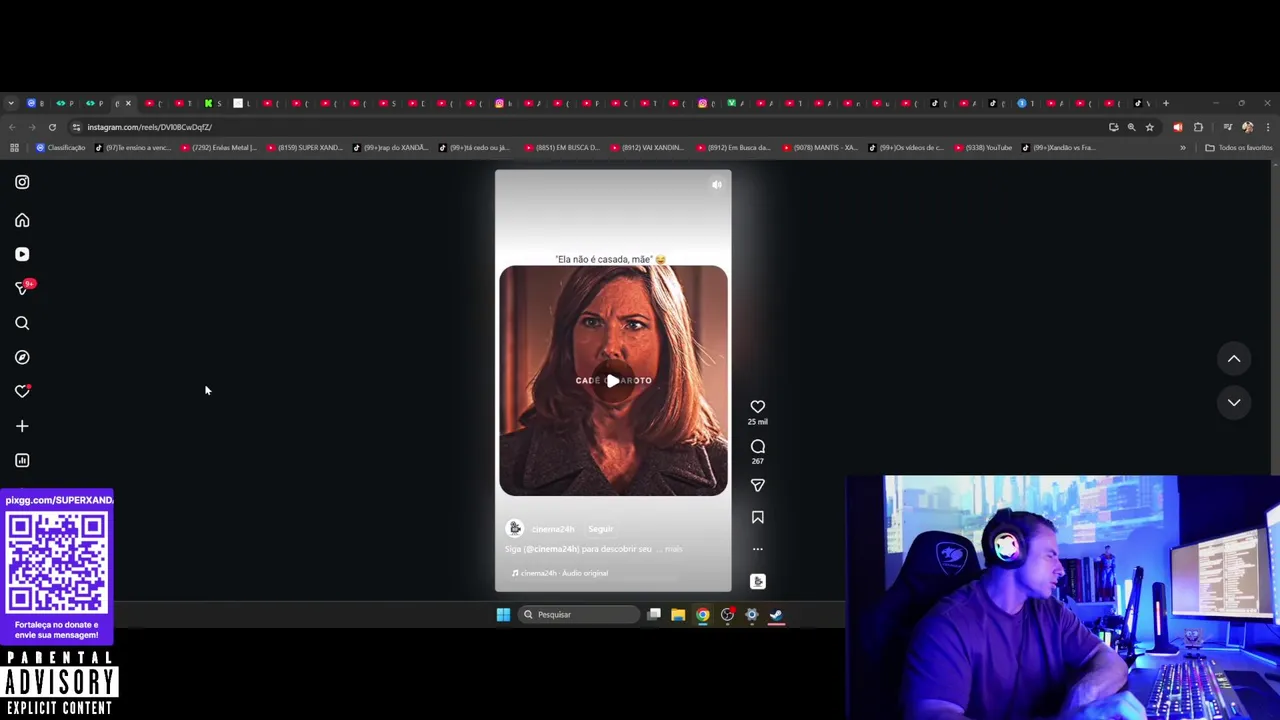The image size is (1280, 720).
Task: Go to Instagram Home in the sidebar
Action: [22, 220]
